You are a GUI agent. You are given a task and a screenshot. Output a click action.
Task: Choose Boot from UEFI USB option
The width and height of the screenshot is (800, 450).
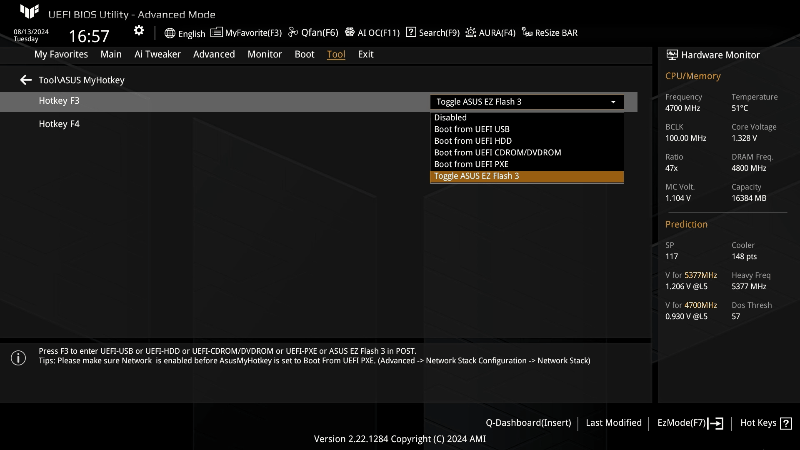[x=527, y=129]
